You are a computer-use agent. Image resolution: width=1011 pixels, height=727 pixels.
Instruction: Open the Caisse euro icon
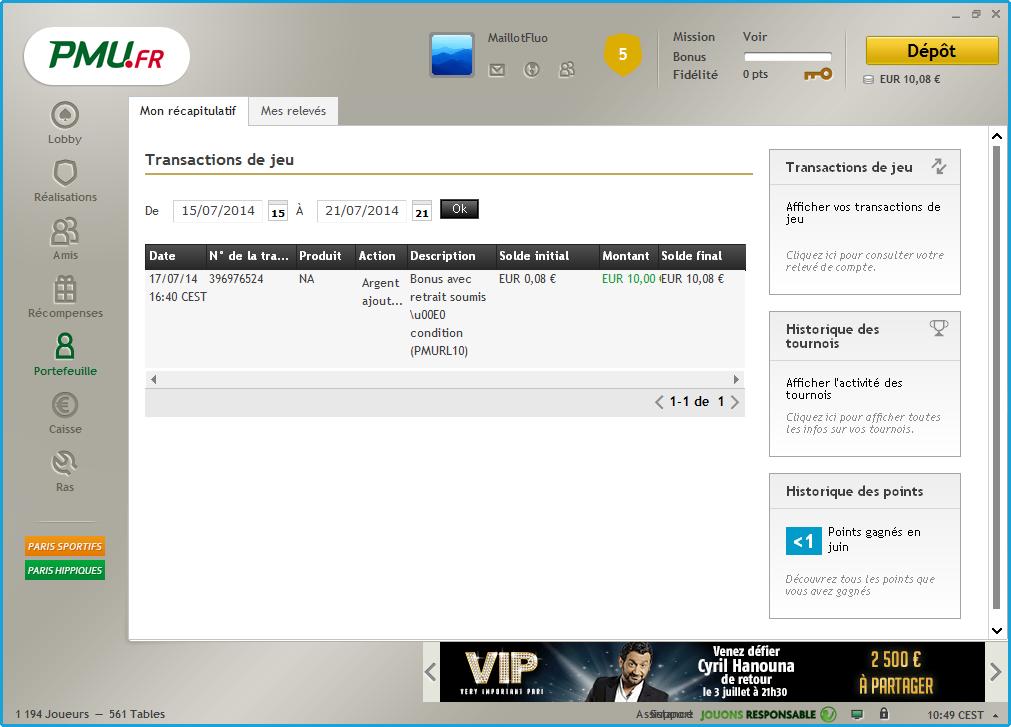point(64,405)
